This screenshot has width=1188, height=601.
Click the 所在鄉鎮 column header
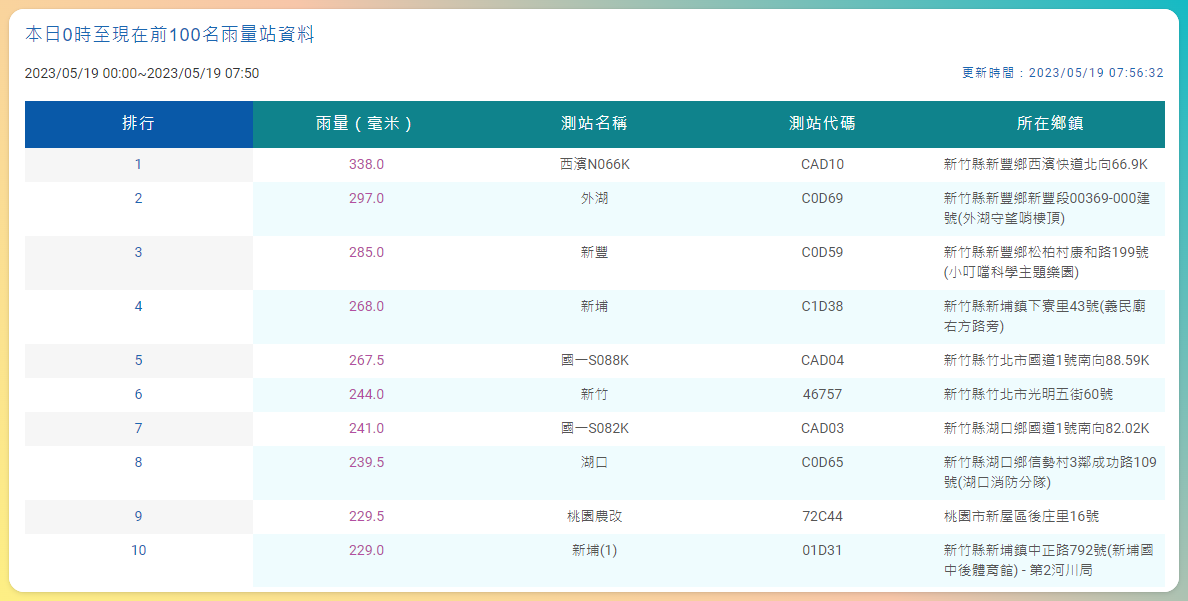coord(1050,124)
